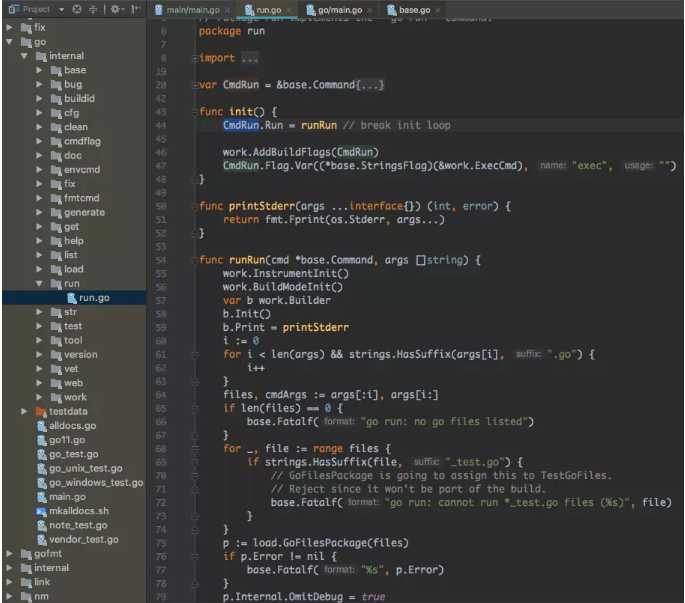Viewport: 685px width, 603px height.
Task: Switch to the main/main.go tab
Action: pos(193,10)
